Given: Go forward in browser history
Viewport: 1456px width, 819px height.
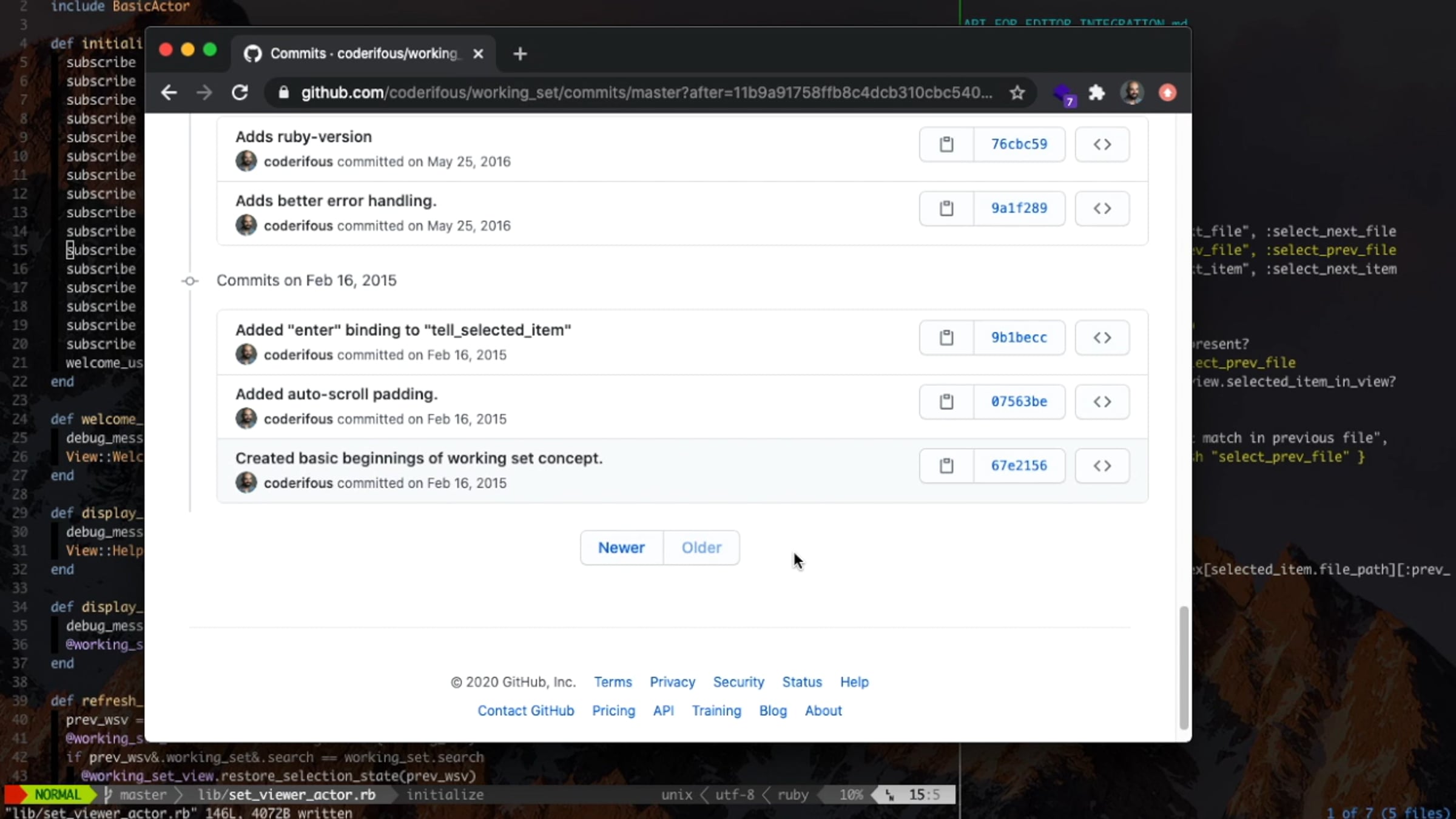Looking at the screenshot, I should (x=204, y=93).
